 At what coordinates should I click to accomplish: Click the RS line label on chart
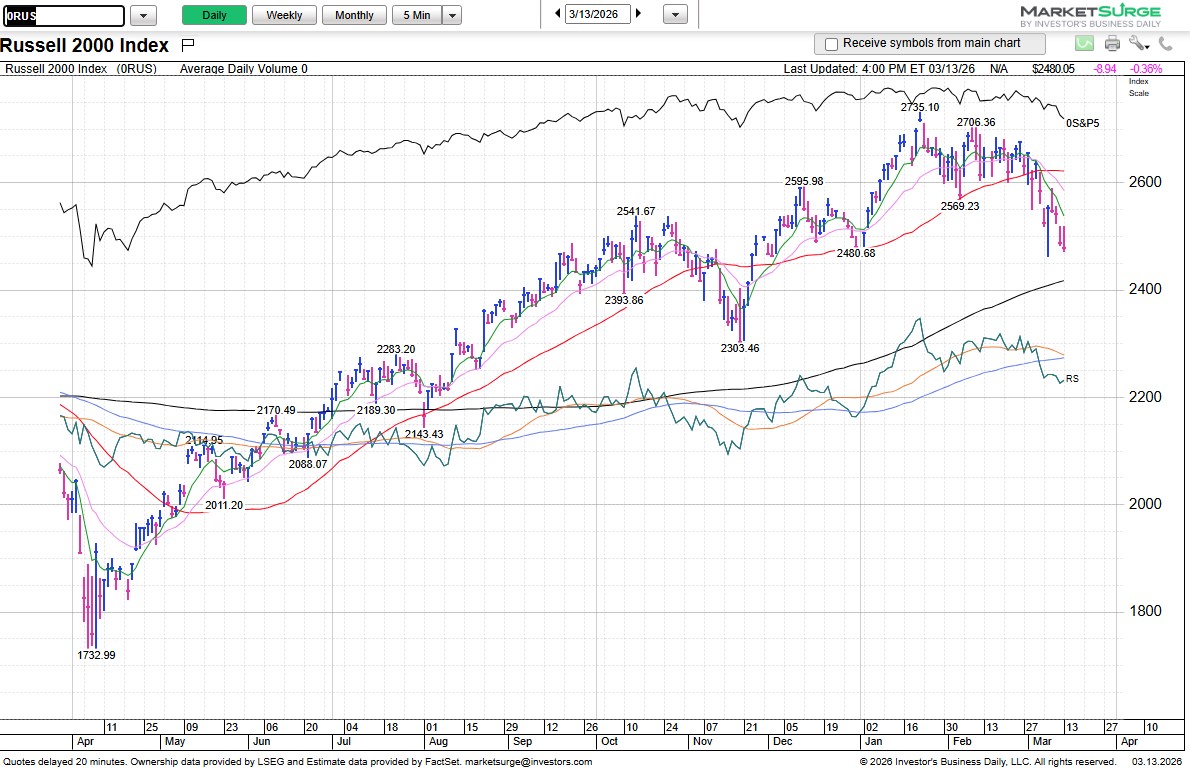pyautogui.click(x=1072, y=378)
